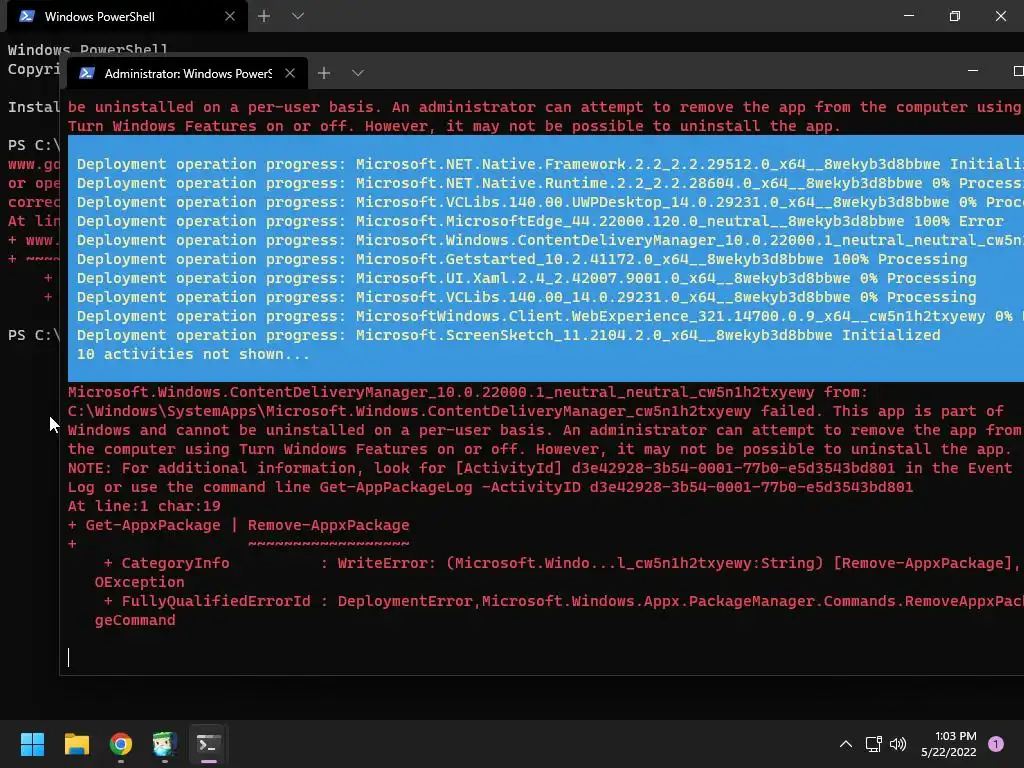Click the Microsoft.Getstarted deployment progress line

pyautogui.click(x=522, y=259)
